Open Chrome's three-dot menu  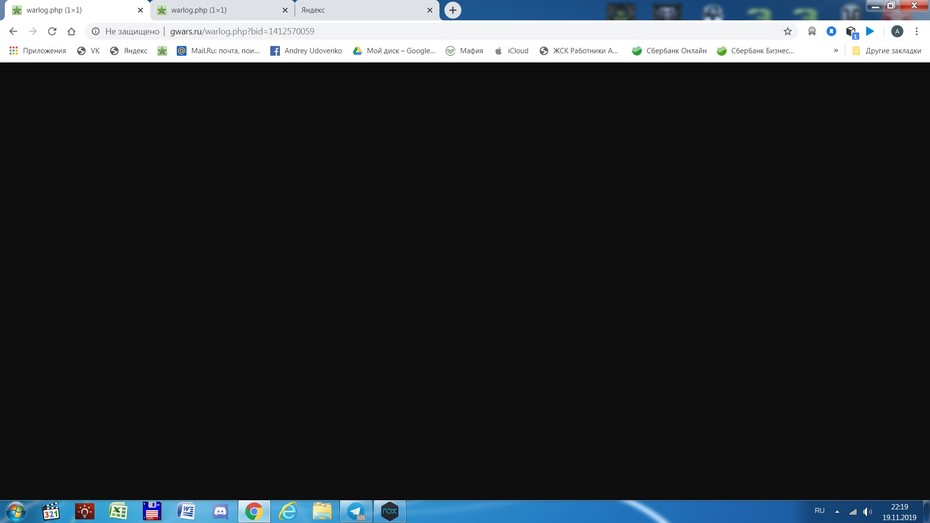916,31
